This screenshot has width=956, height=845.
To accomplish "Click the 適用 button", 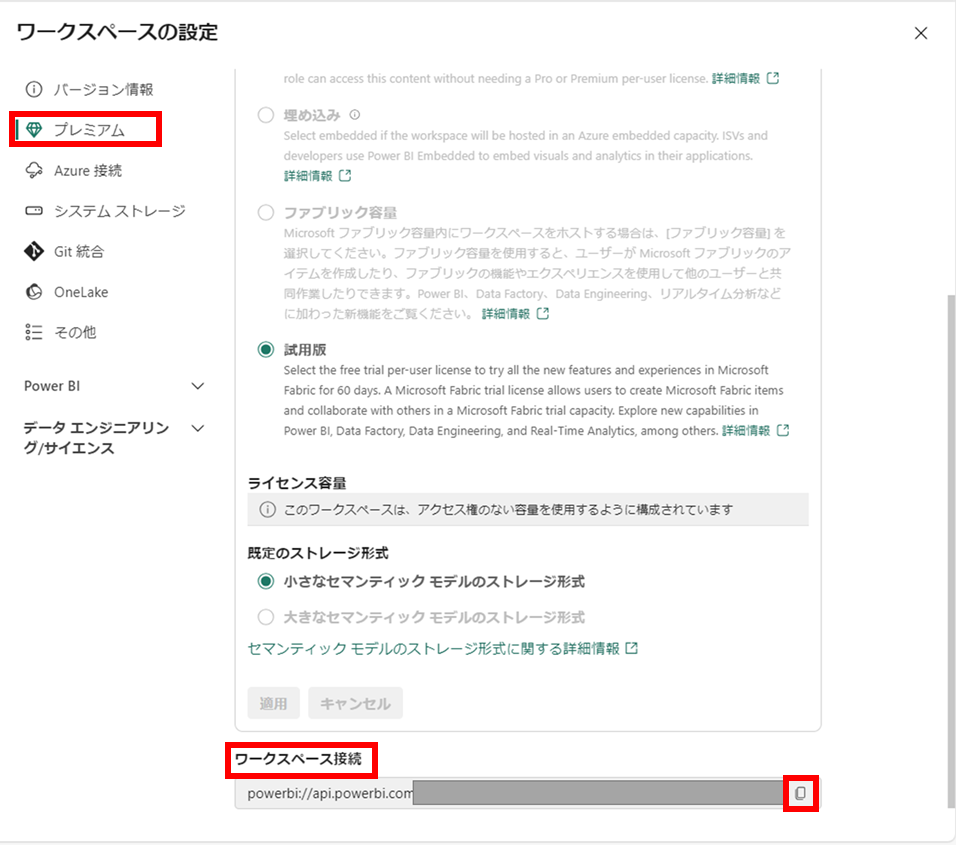I will pos(273,704).
